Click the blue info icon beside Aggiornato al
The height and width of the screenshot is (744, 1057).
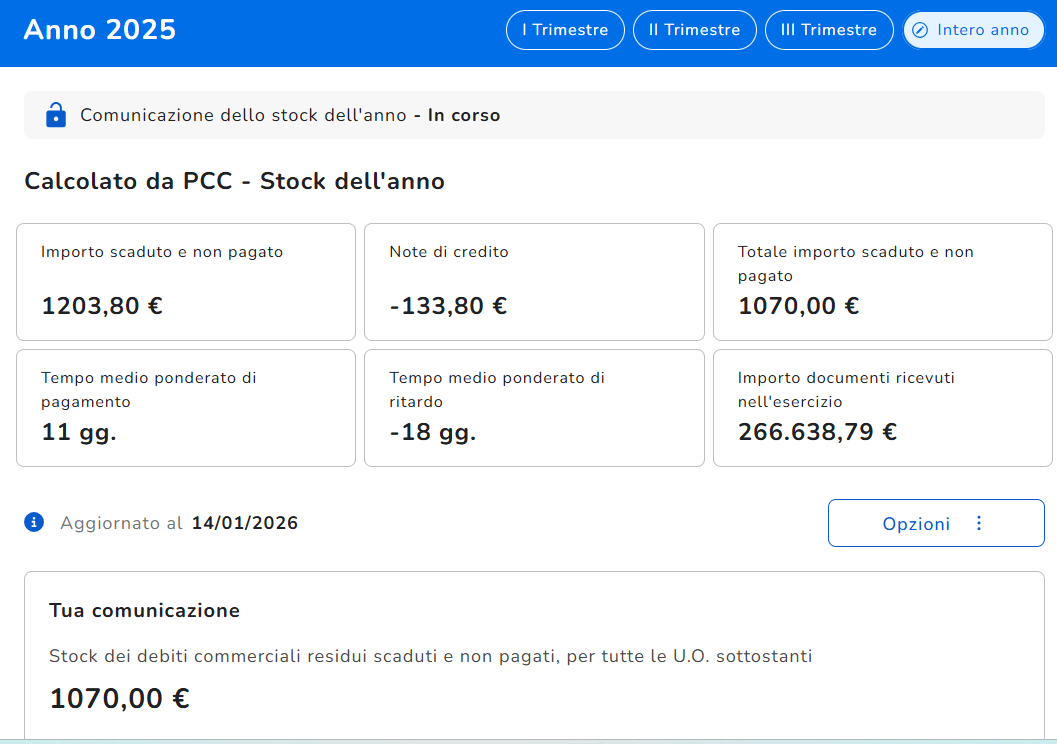(34, 522)
